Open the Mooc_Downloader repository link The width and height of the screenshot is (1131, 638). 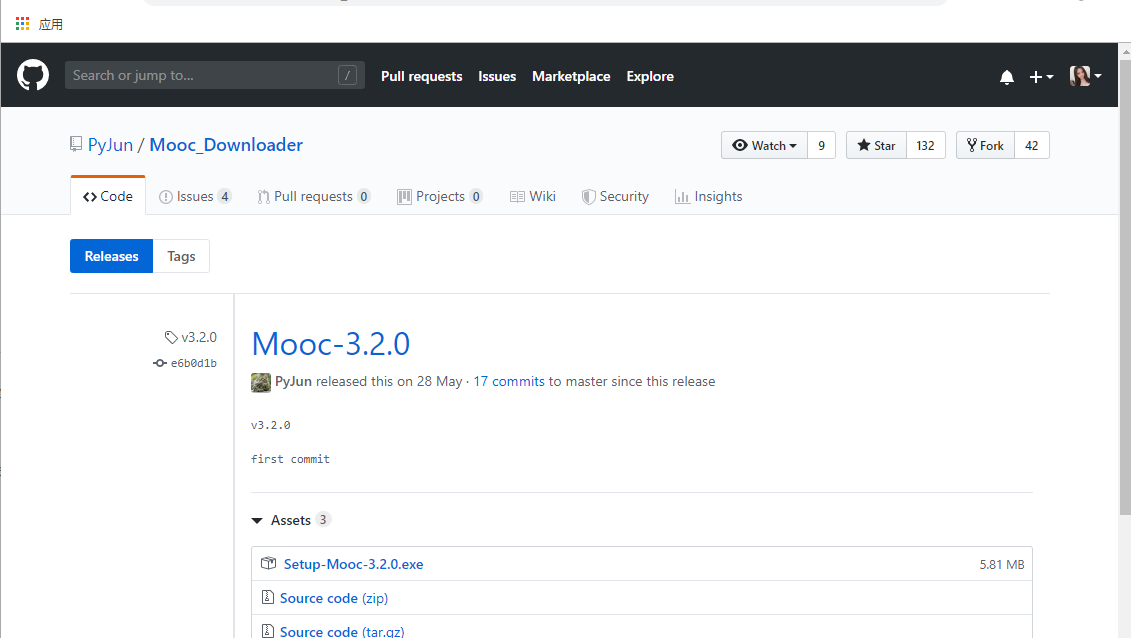pyautogui.click(x=226, y=145)
